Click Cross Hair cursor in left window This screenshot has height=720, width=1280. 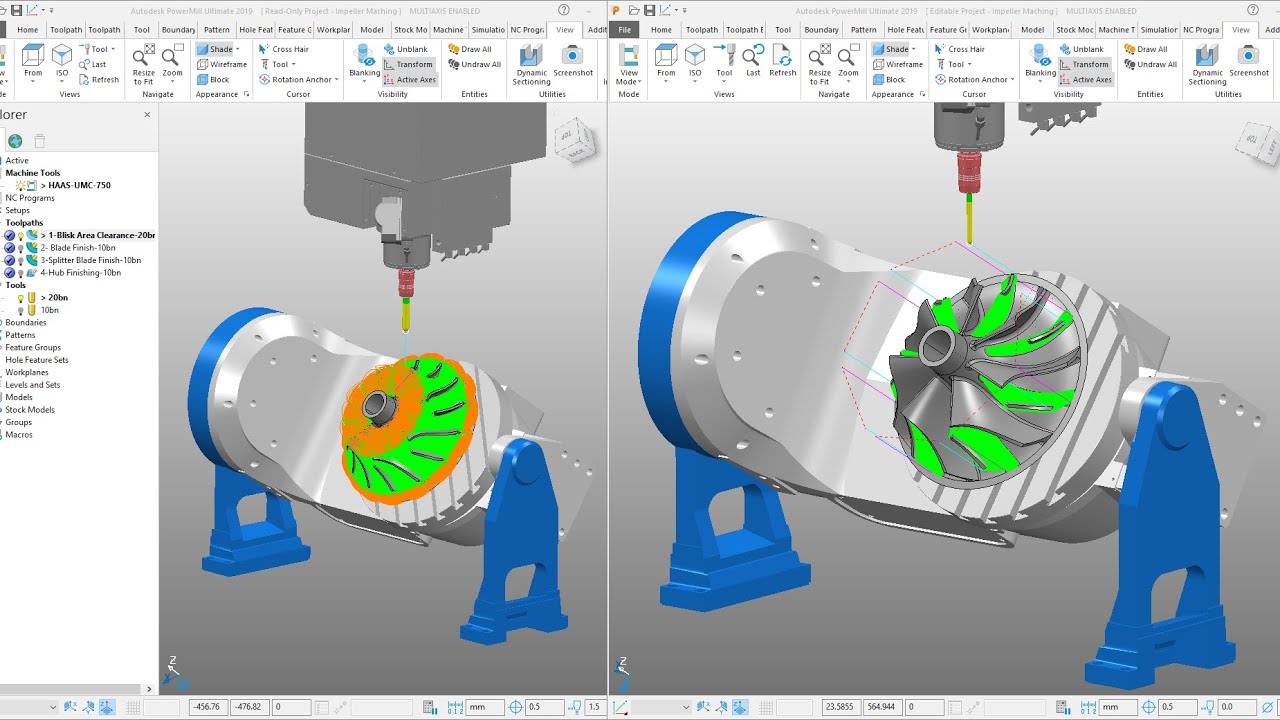point(283,49)
